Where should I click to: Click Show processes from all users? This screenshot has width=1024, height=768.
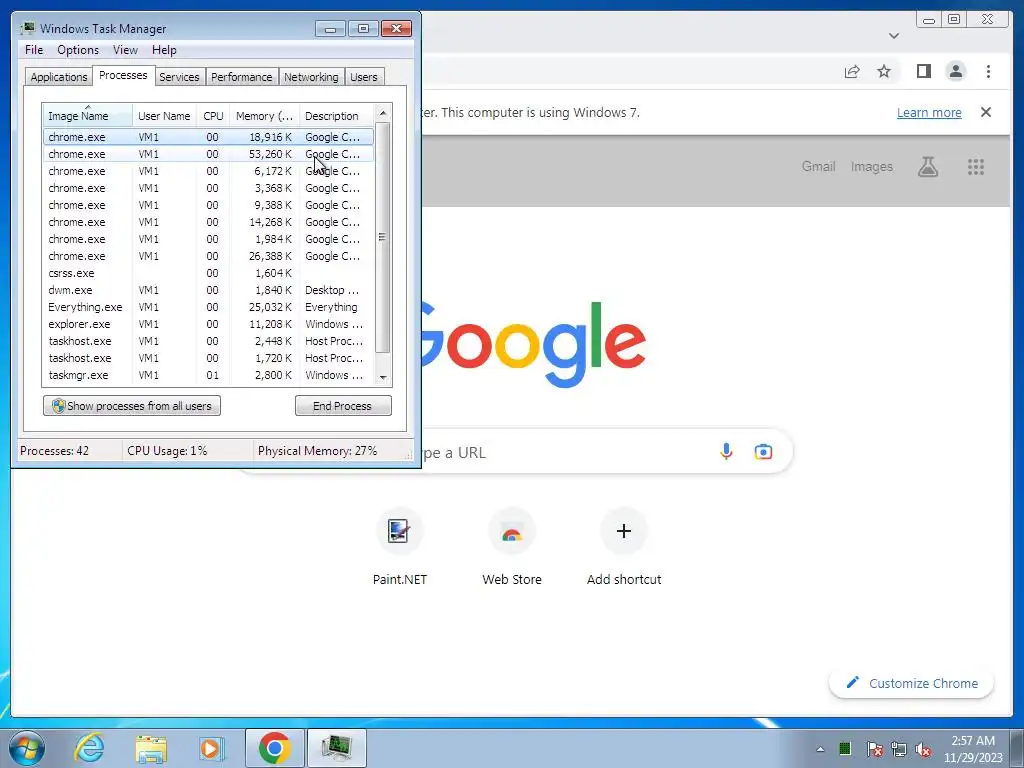[132, 406]
